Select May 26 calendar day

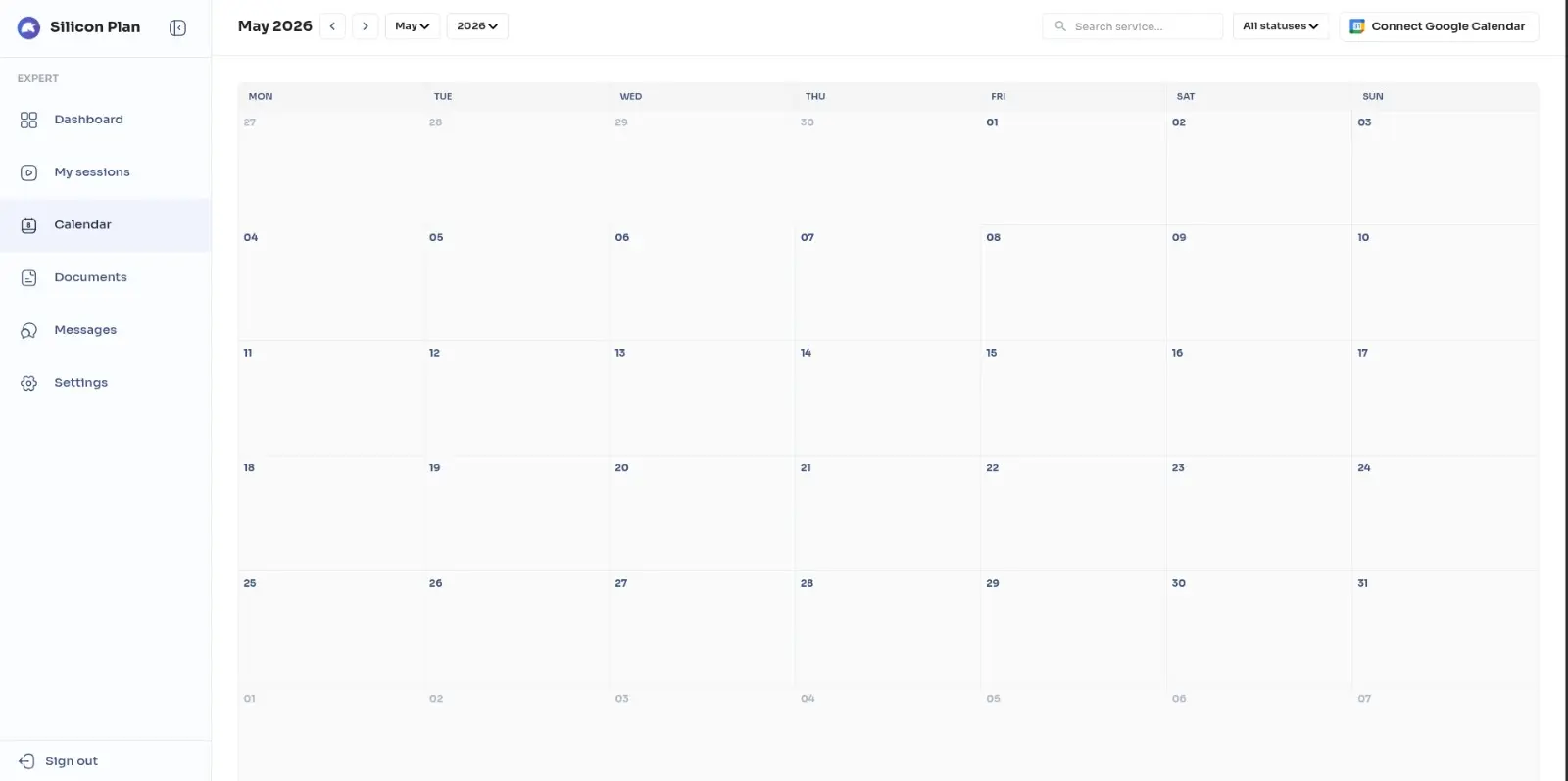click(x=516, y=628)
